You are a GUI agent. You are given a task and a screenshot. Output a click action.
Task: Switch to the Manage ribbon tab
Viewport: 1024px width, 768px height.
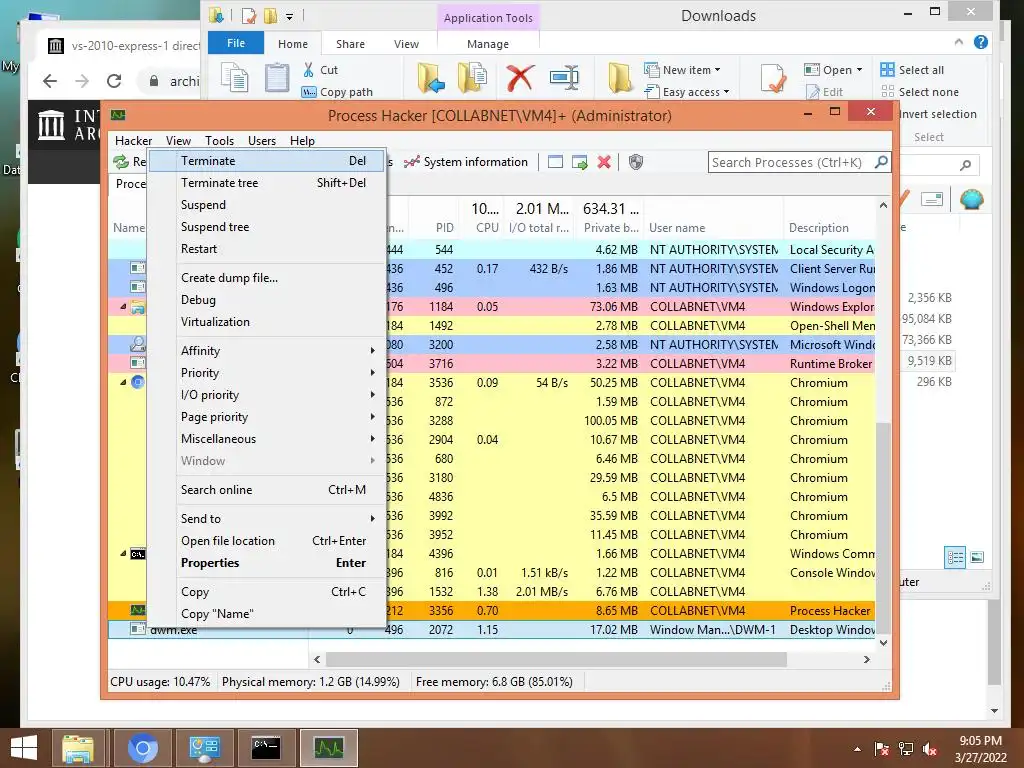point(488,44)
